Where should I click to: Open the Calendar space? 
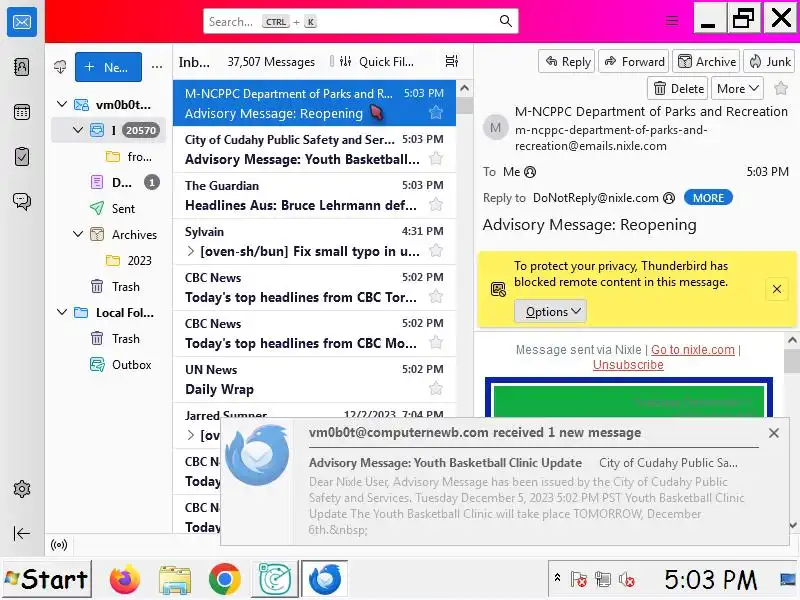coord(22,112)
